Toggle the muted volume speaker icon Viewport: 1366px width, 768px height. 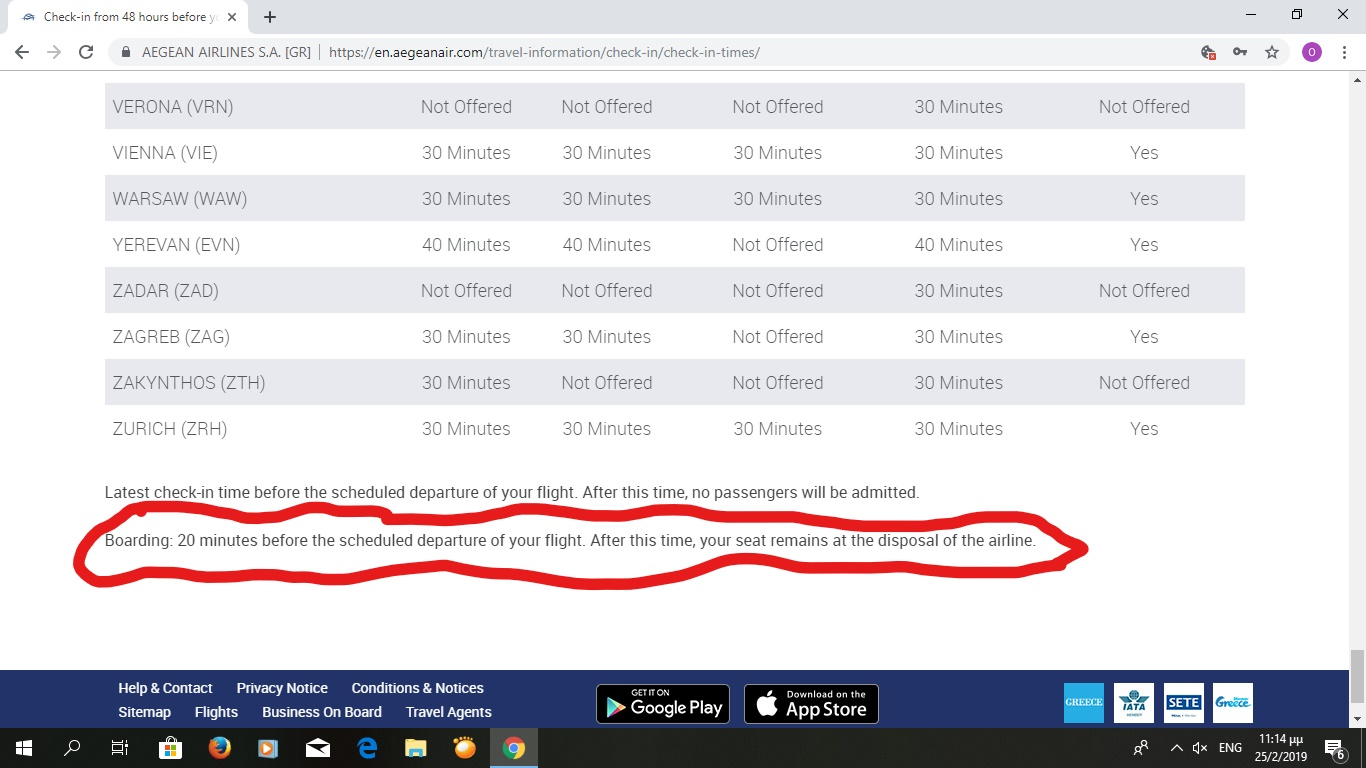[x=1200, y=748]
